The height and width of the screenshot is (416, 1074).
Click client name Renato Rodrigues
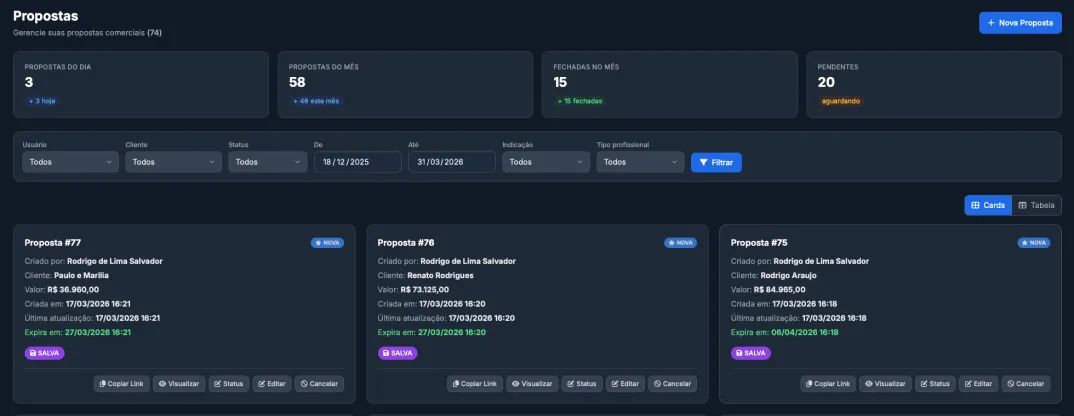coord(440,276)
